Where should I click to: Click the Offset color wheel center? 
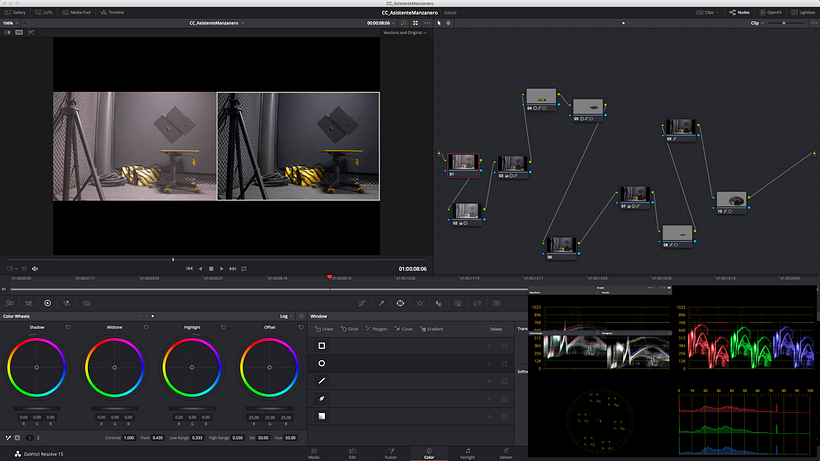point(269,367)
